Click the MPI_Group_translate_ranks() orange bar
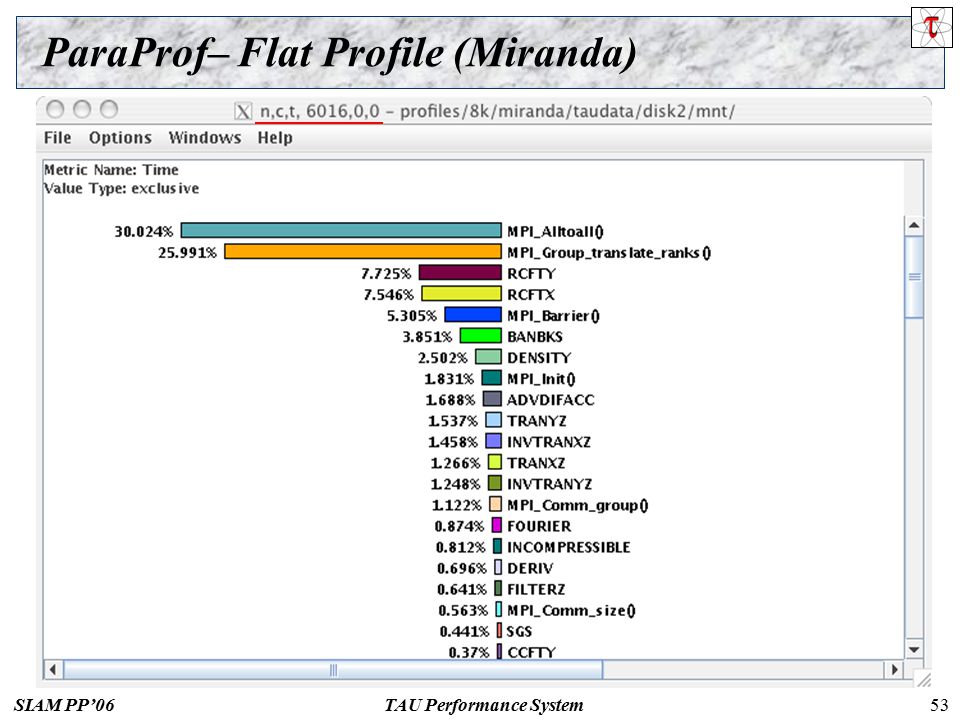 [363, 252]
